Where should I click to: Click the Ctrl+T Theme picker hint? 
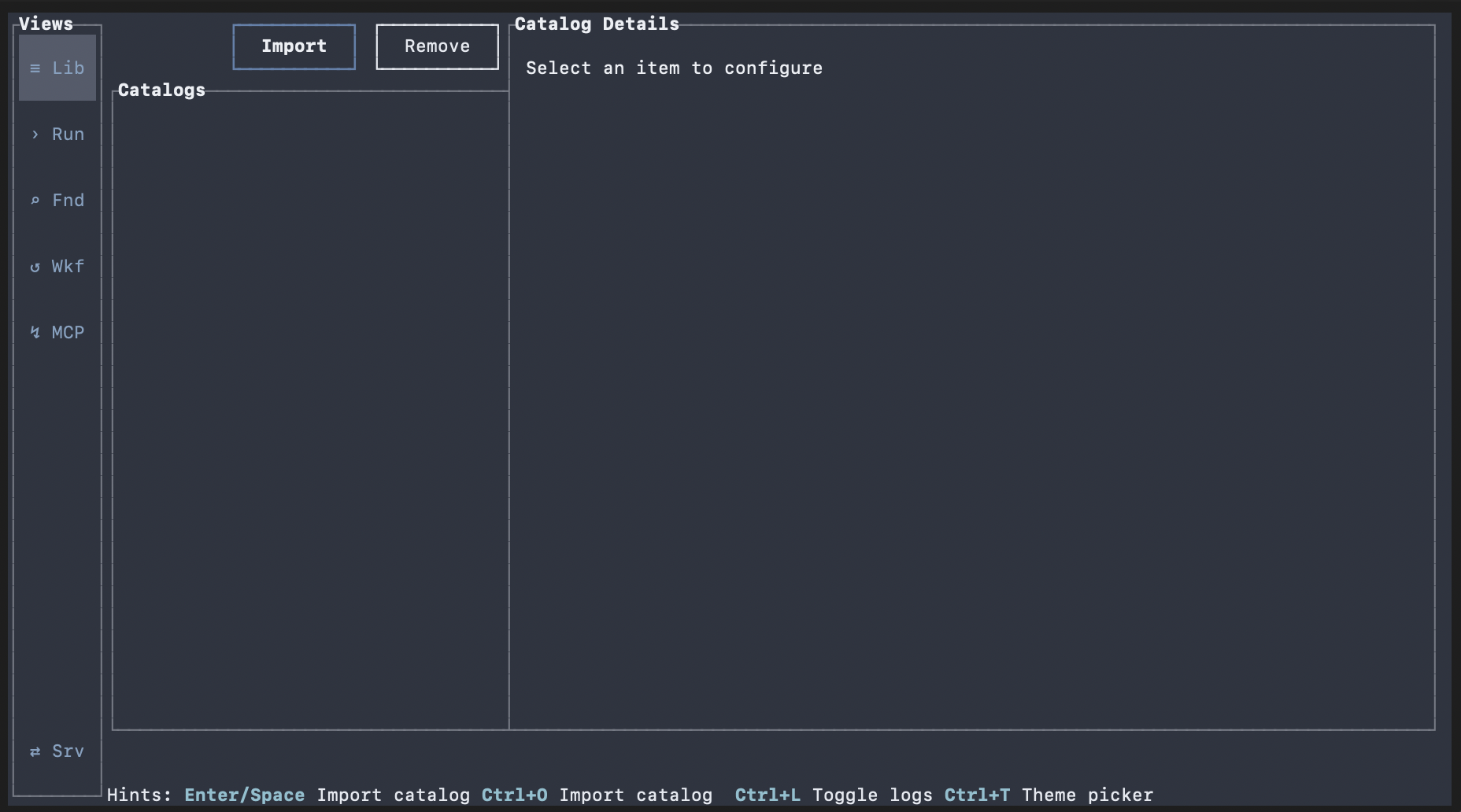click(x=1049, y=795)
